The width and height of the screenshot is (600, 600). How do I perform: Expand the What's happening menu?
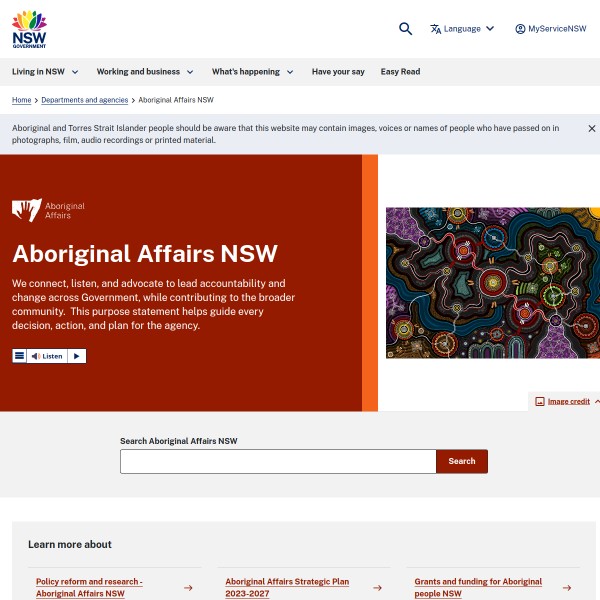tap(253, 72)
